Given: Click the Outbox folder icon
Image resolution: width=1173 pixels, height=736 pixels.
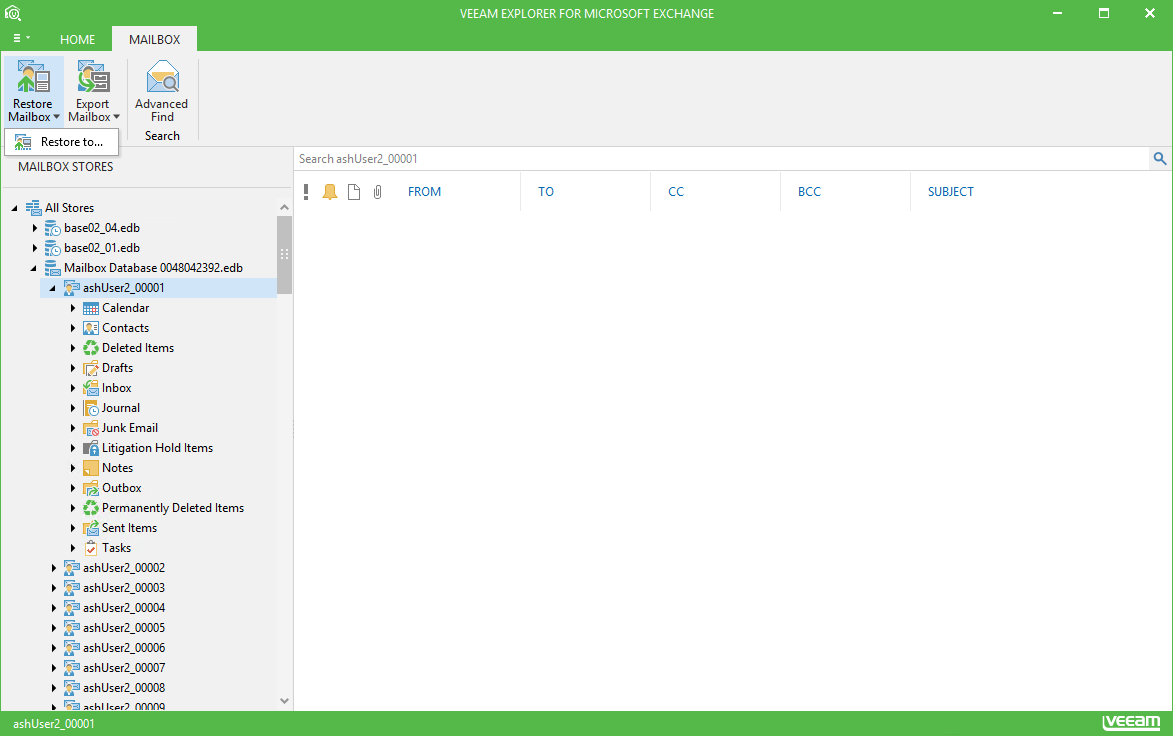Looking at the screenshot, I should point(91,488).
